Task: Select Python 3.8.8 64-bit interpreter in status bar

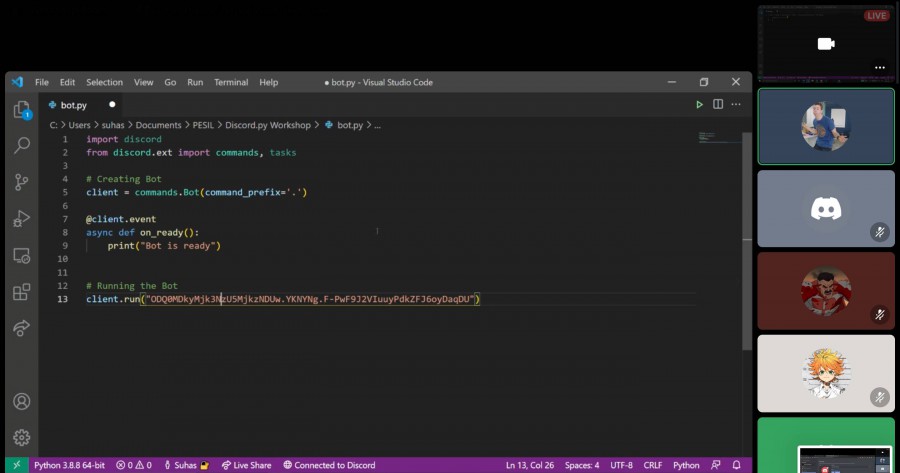Action: (70, 465)
